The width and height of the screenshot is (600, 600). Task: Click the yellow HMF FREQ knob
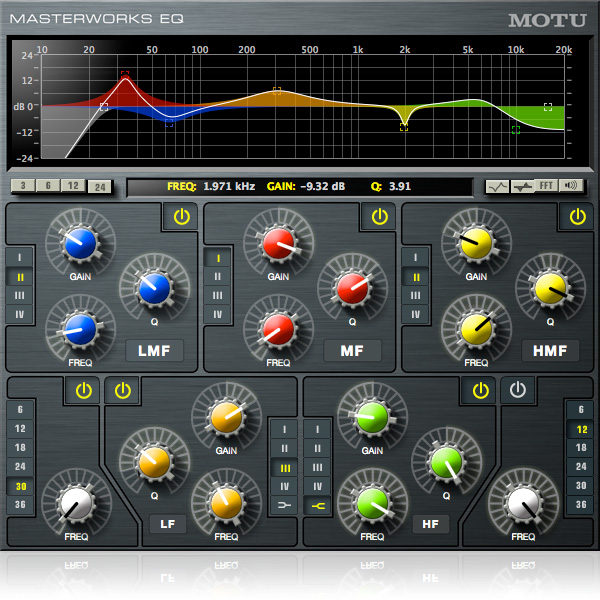point(476,330)
